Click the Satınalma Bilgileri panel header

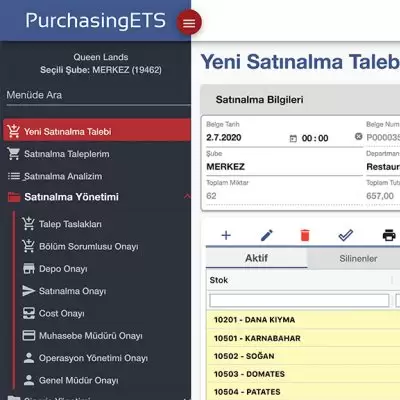point(300,99)
